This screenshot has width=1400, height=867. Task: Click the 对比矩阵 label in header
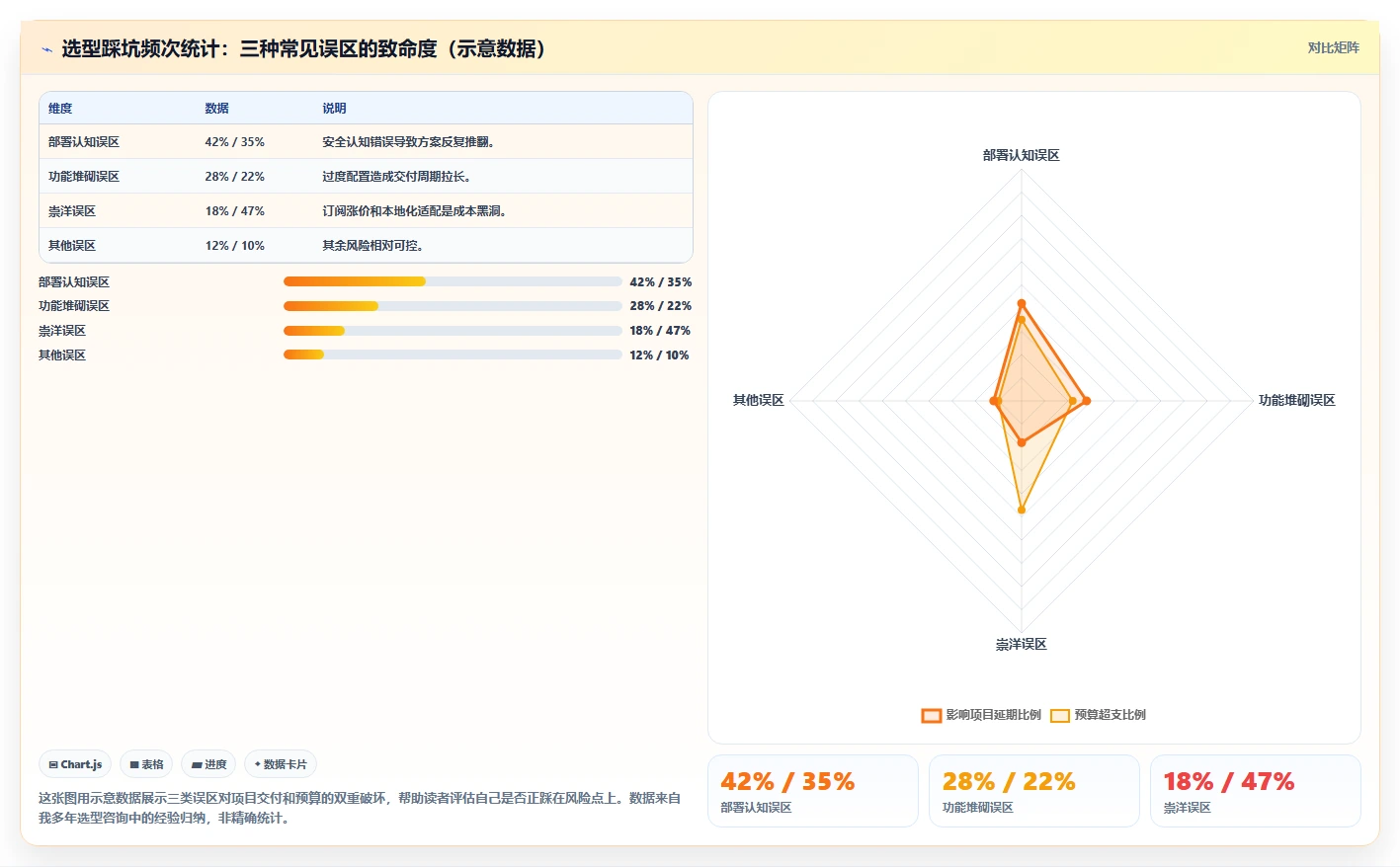(1333, 47)
